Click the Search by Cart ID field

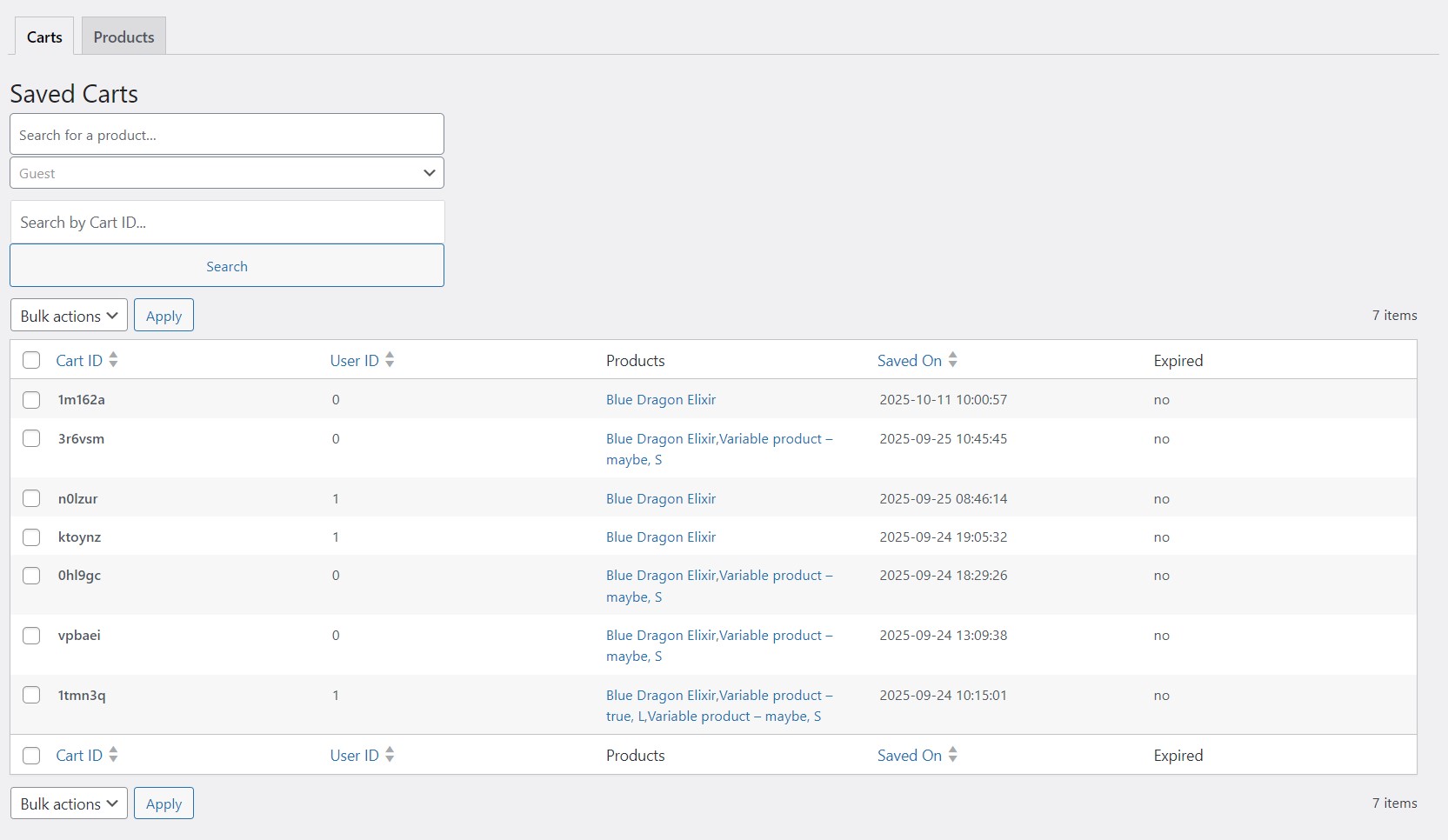(226, 222)
